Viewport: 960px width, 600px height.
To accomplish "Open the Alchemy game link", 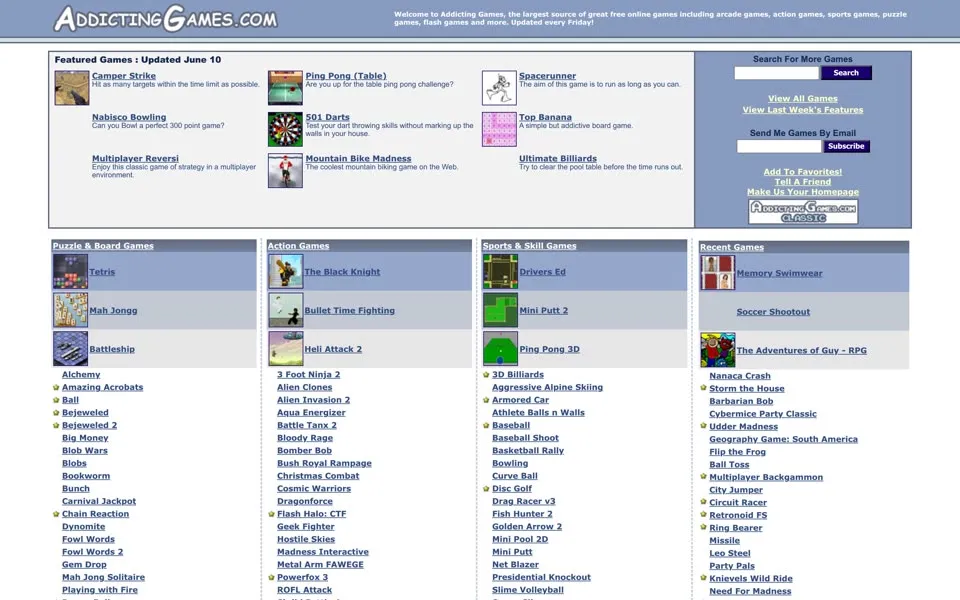I will [x=81, y=375].
